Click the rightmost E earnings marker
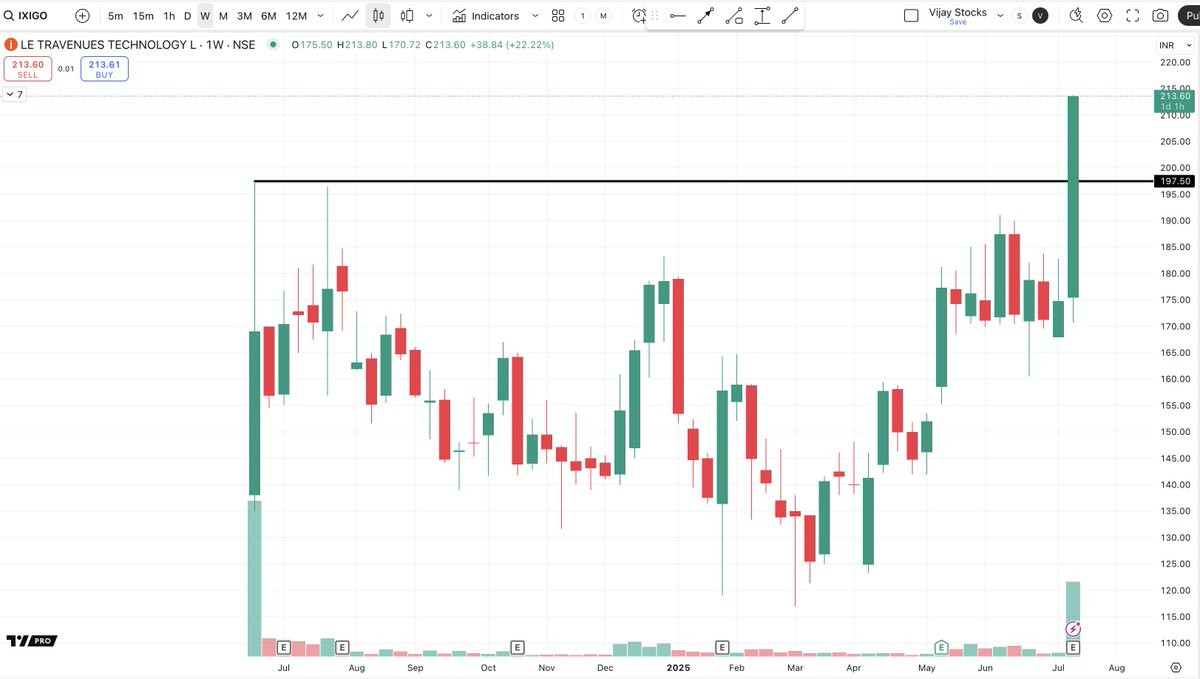The width and height of the screenshot is (1200, 679). click(1073, 647)
